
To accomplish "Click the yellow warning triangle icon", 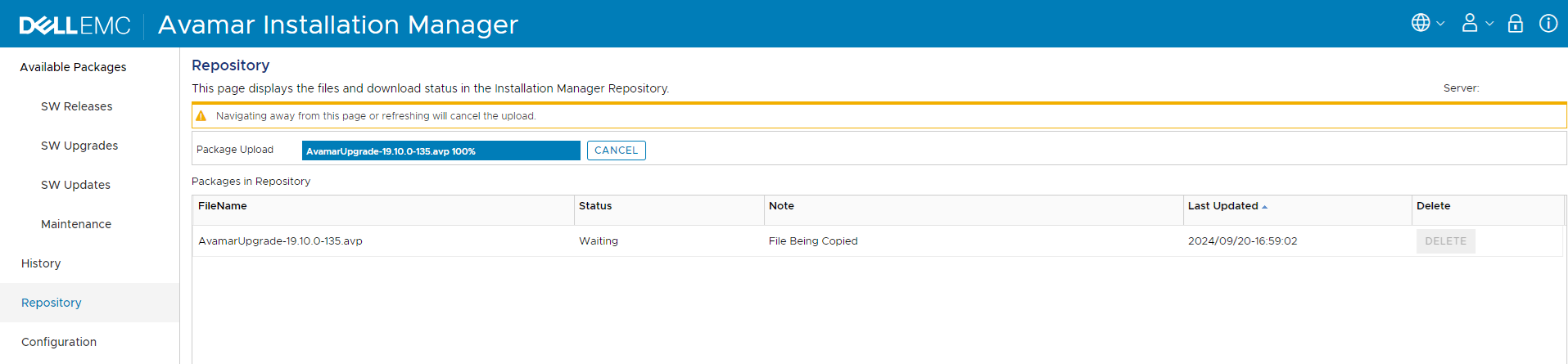I will click(201, 116).
